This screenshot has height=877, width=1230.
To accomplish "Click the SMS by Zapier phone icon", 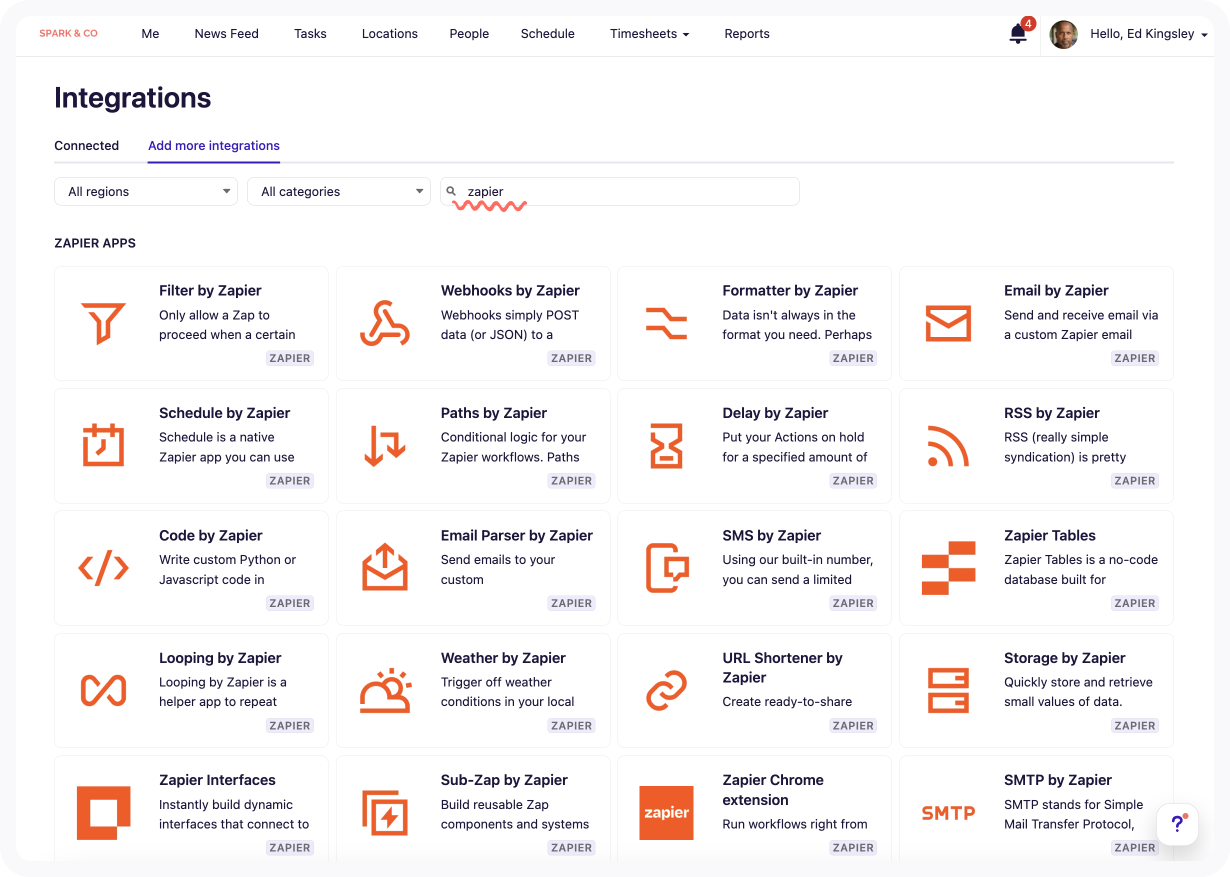I will pos(667,568).
